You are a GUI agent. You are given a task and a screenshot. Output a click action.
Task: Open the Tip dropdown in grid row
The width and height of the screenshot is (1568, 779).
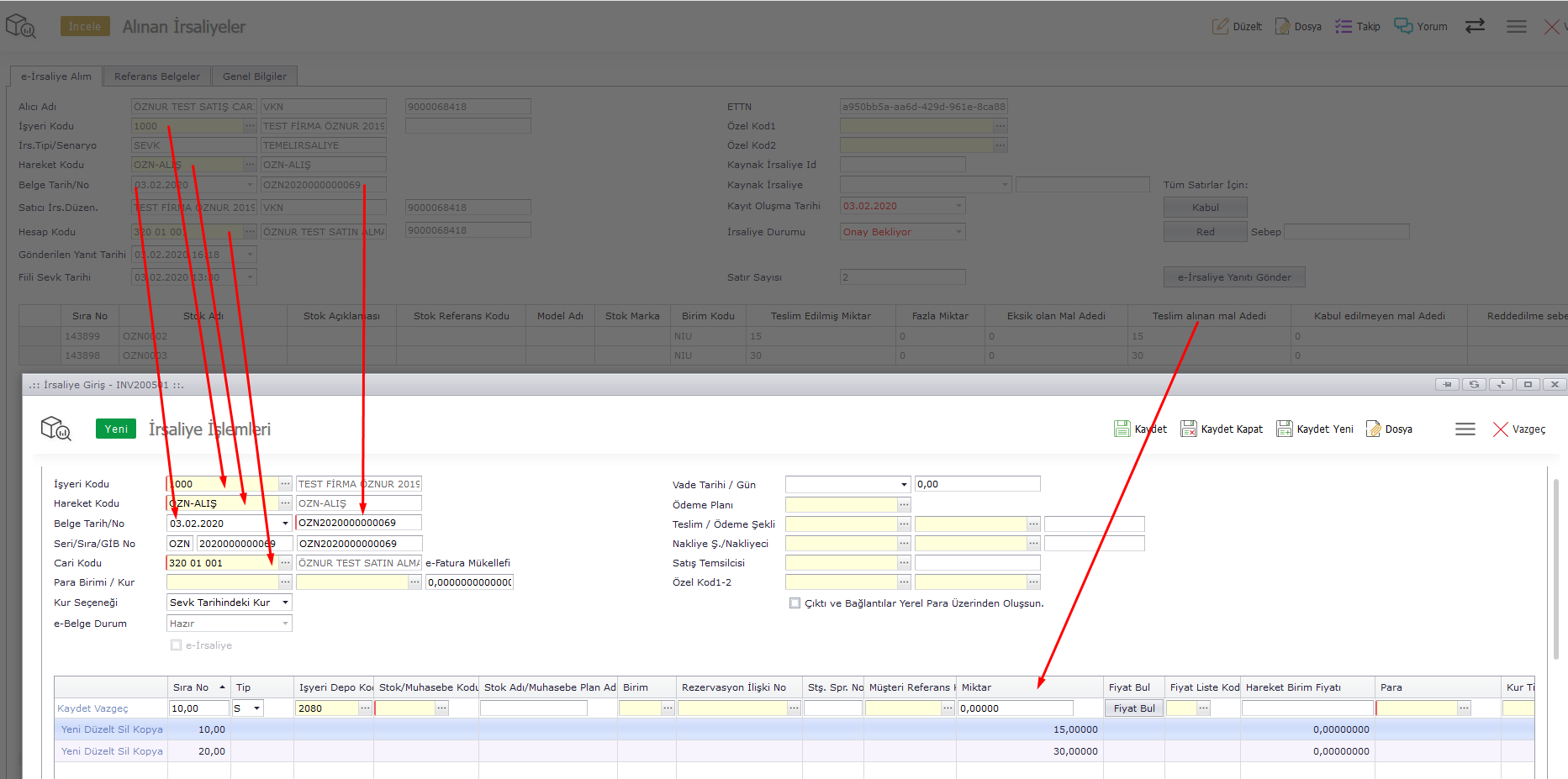[x=256, y=708]
